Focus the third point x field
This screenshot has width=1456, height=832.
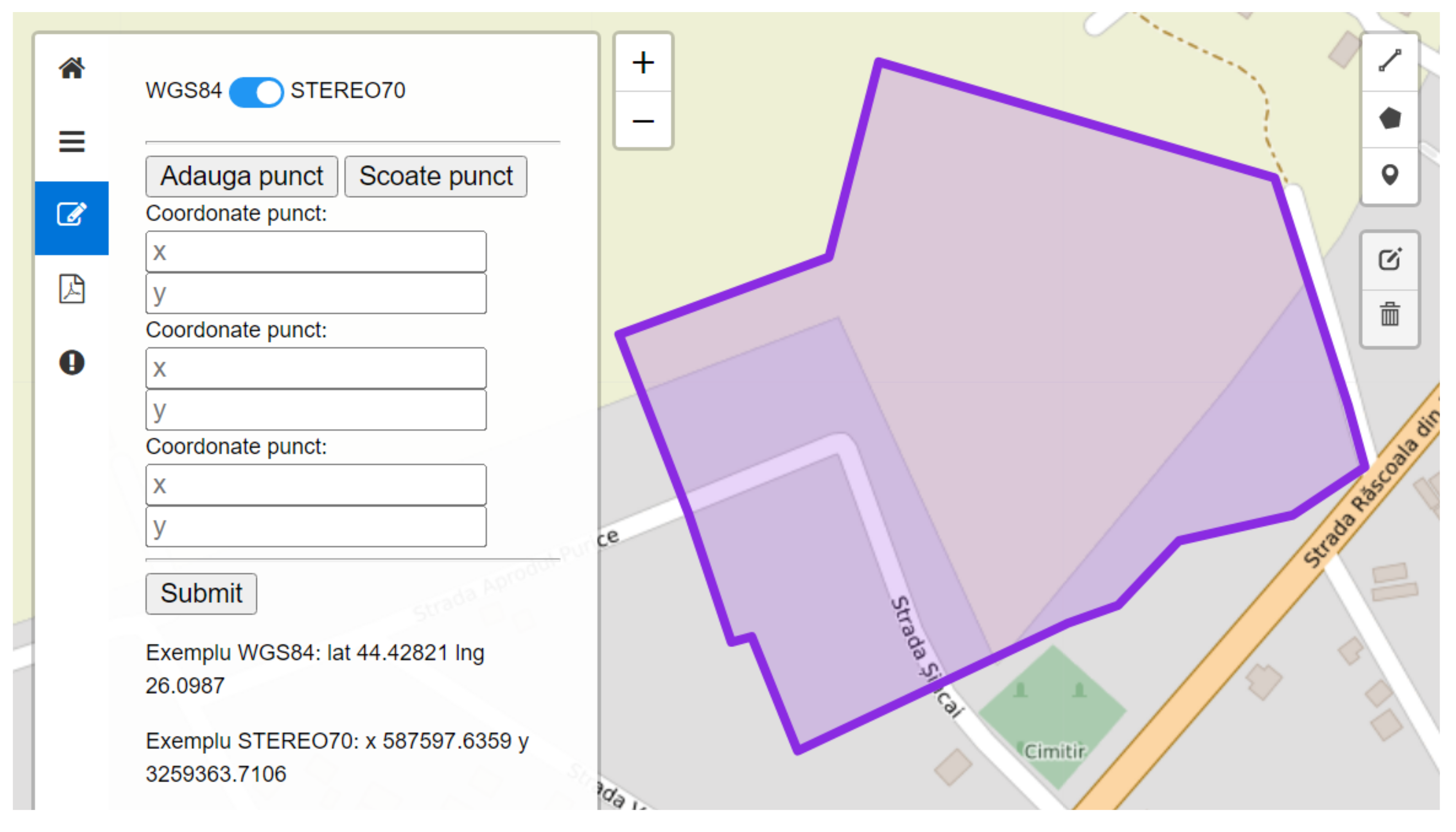tap(316, 485)
